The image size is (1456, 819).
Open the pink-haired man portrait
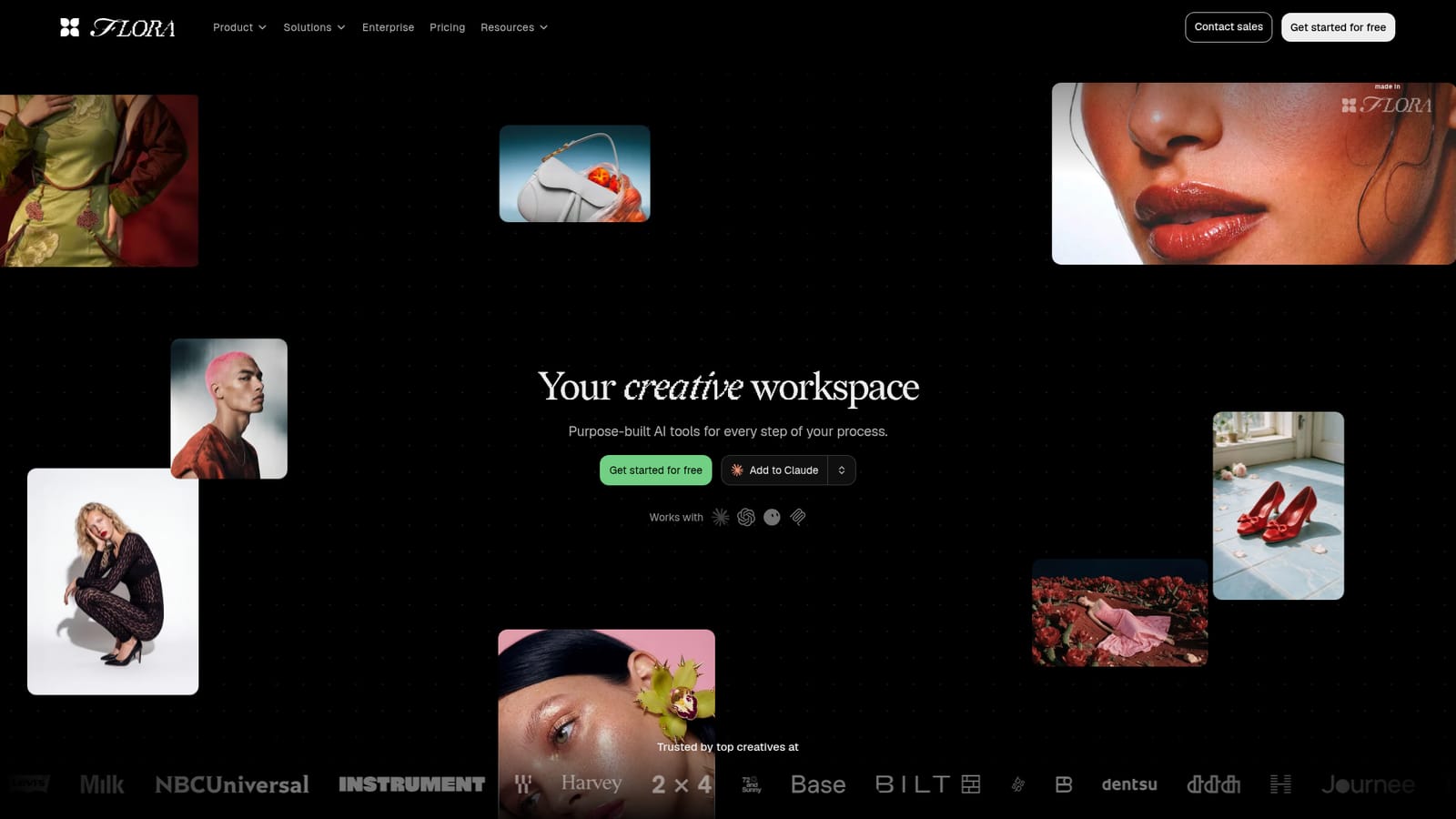tap(229, 409)
